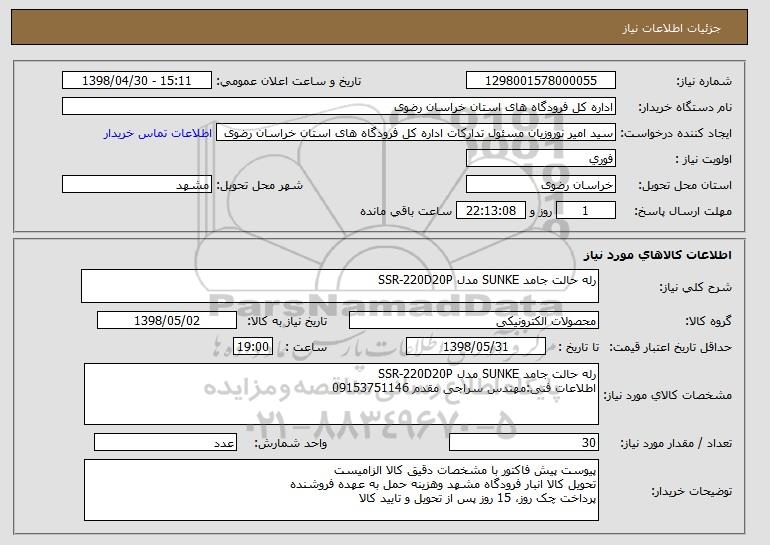770x545 pixels.
Task: Select the priority field showing فوری
Action: click(x=541, y=159)
